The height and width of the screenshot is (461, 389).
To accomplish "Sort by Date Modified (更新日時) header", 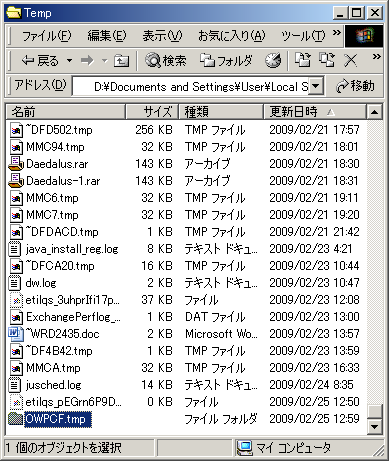I will pos(315,112).
